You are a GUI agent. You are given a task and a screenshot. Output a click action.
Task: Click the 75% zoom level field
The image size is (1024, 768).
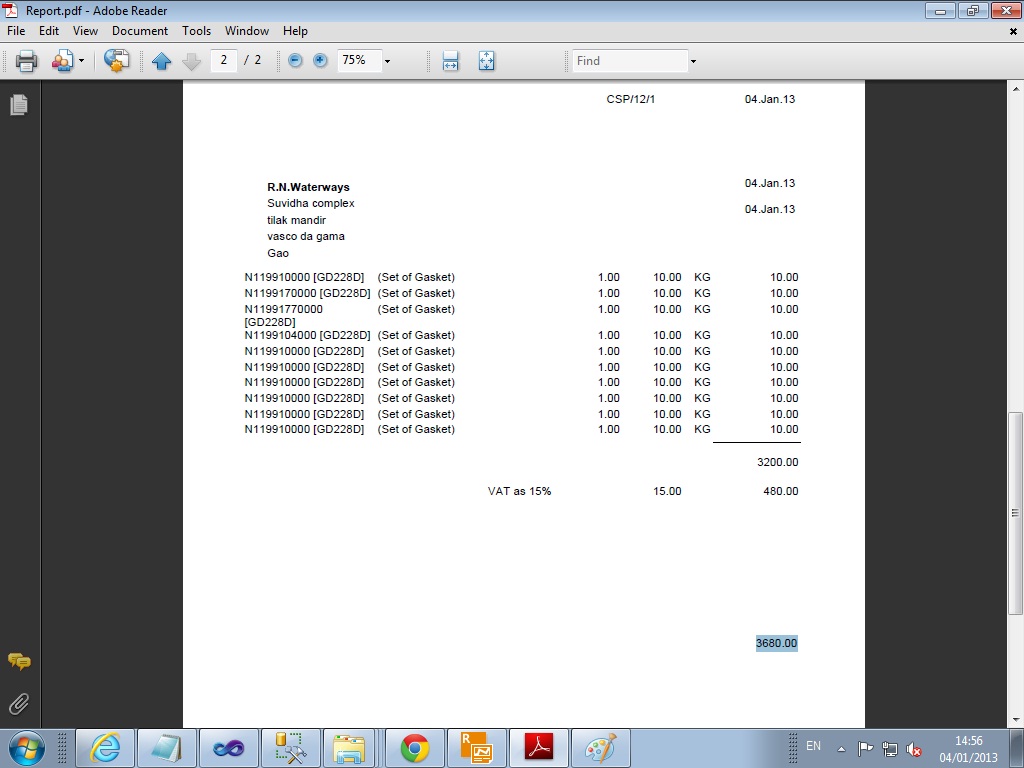pos(359,60)
